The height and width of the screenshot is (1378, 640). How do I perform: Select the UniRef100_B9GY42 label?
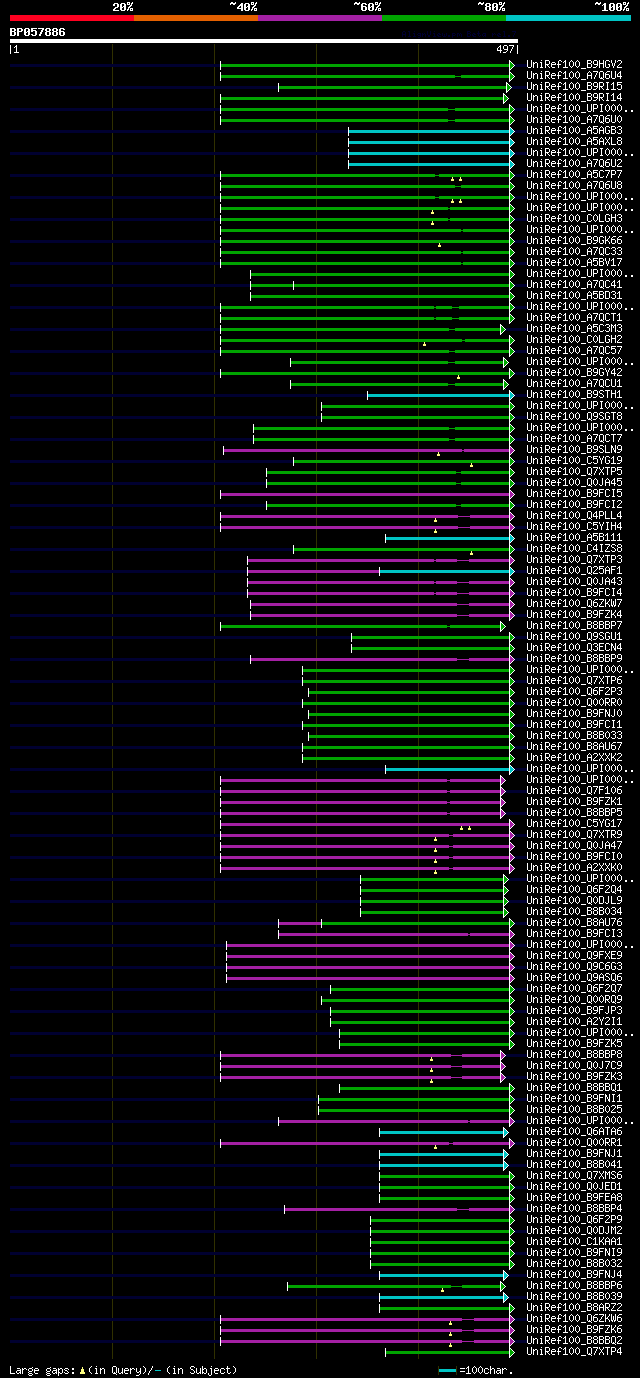coord(574,372)
